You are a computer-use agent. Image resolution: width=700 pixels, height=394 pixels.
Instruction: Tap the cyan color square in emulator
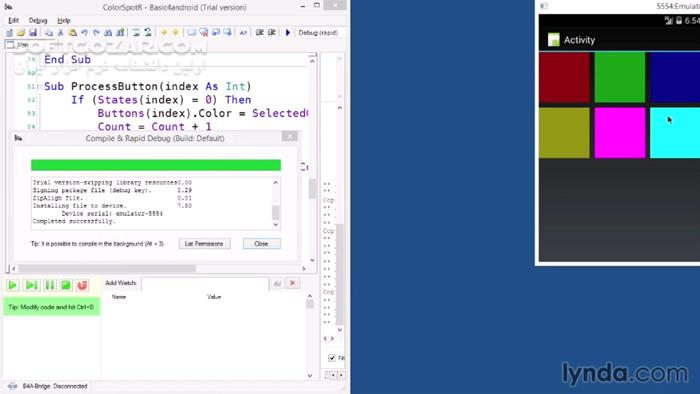click(675, 133)
